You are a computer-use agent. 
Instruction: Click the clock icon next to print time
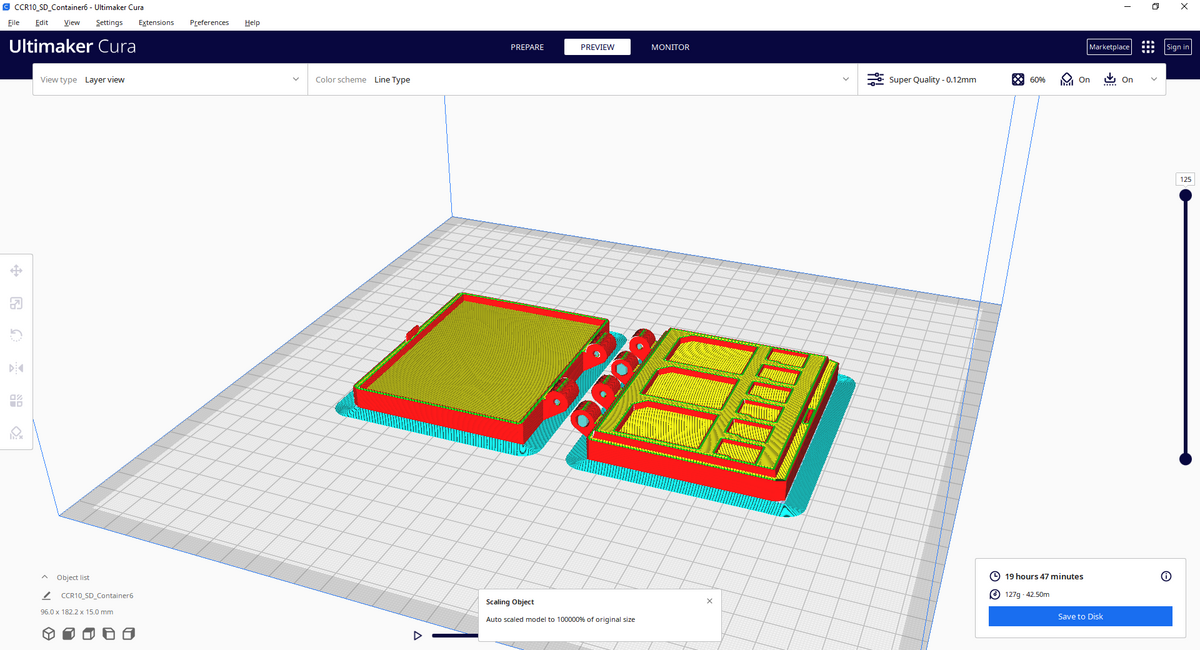click(x=995, y=576)
